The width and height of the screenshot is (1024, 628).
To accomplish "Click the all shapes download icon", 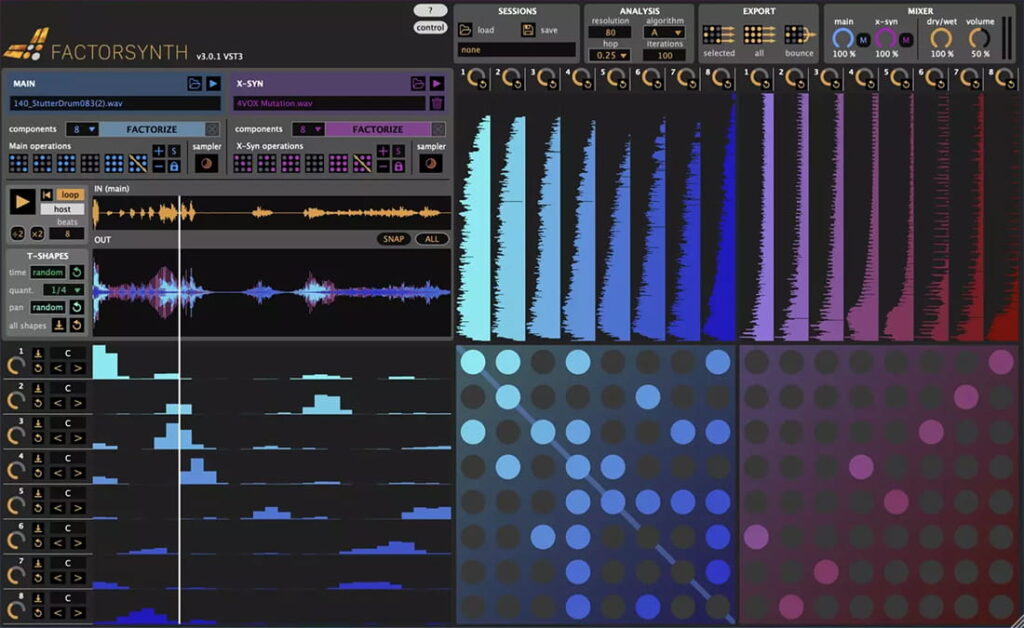I will [59, 325].
